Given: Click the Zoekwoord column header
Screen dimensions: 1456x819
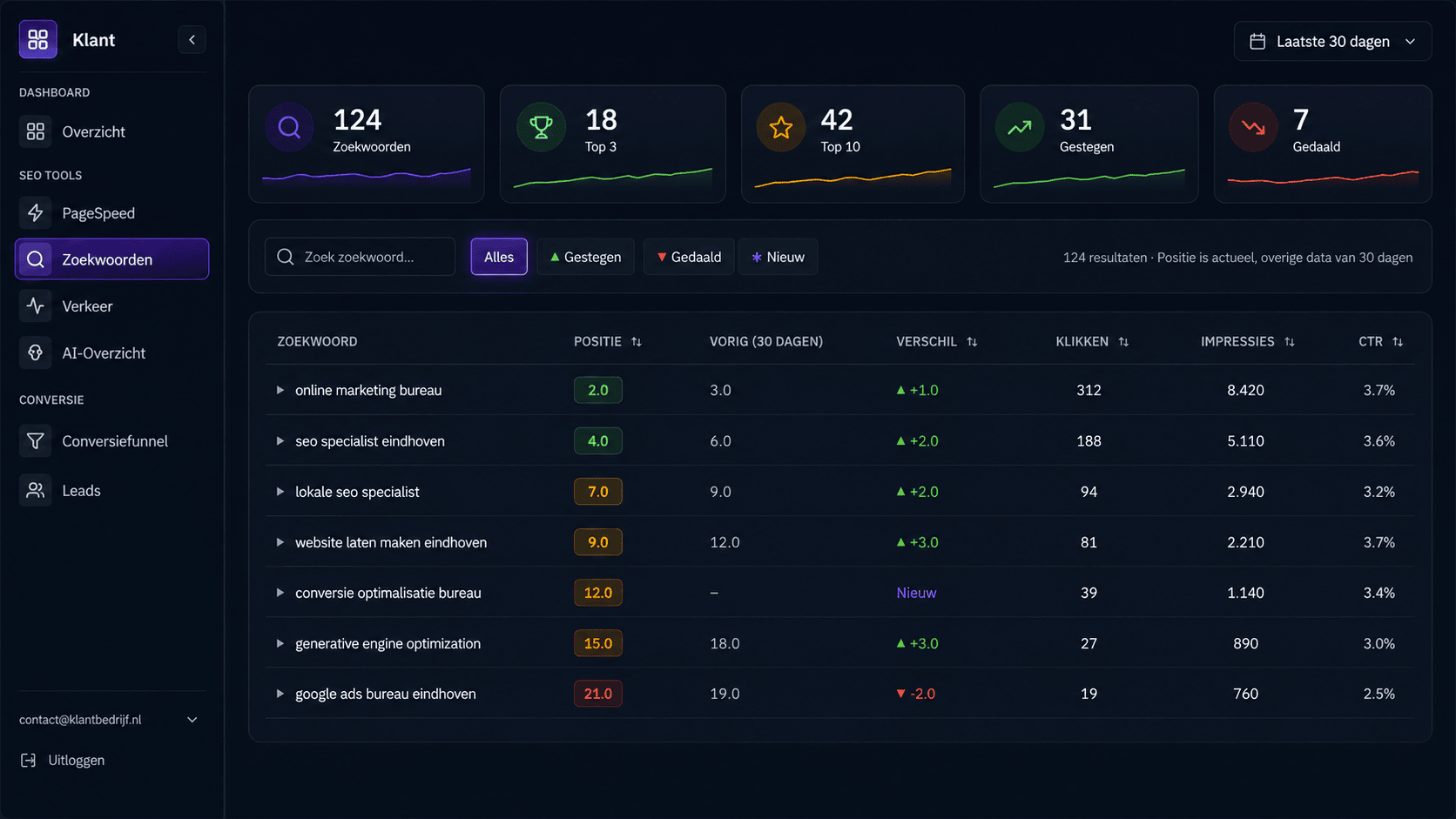Looking at the screenshot, I should coord(317,341).
